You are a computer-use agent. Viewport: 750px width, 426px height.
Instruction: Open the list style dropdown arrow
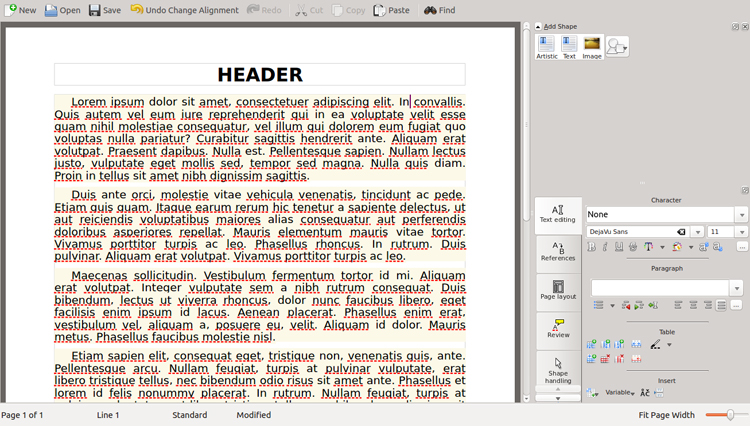(612, 306)
